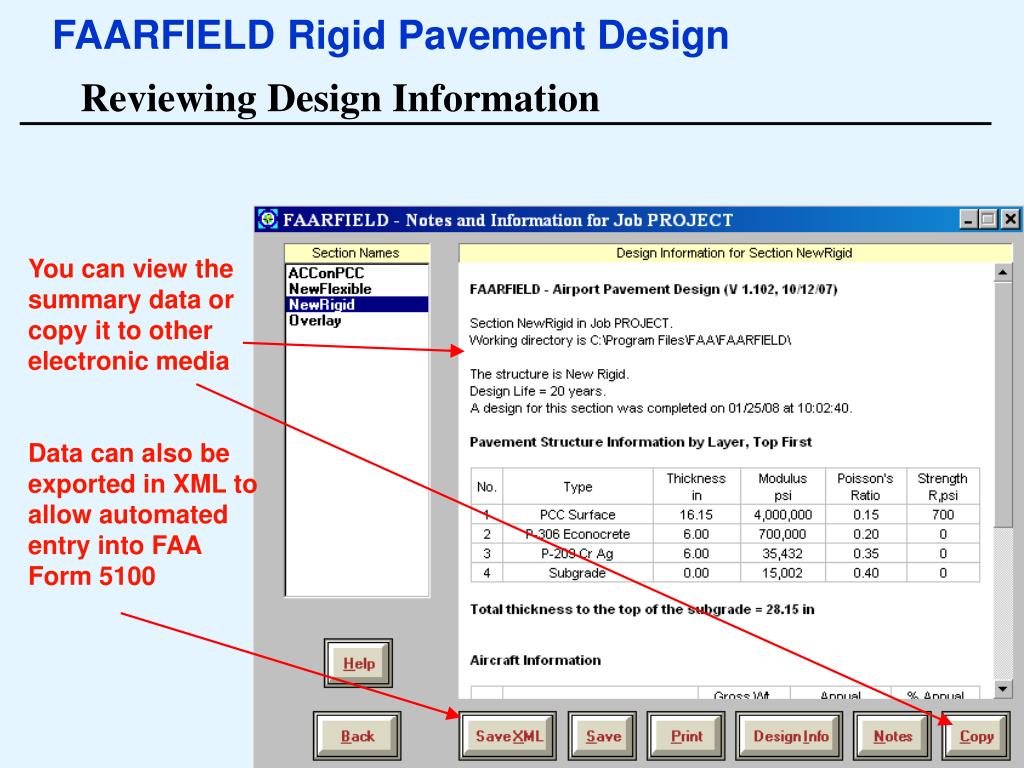Screen dimensions: 1024x768
Task: Click the Copy button
Action: pyautogui.click(x=976, y=737)
